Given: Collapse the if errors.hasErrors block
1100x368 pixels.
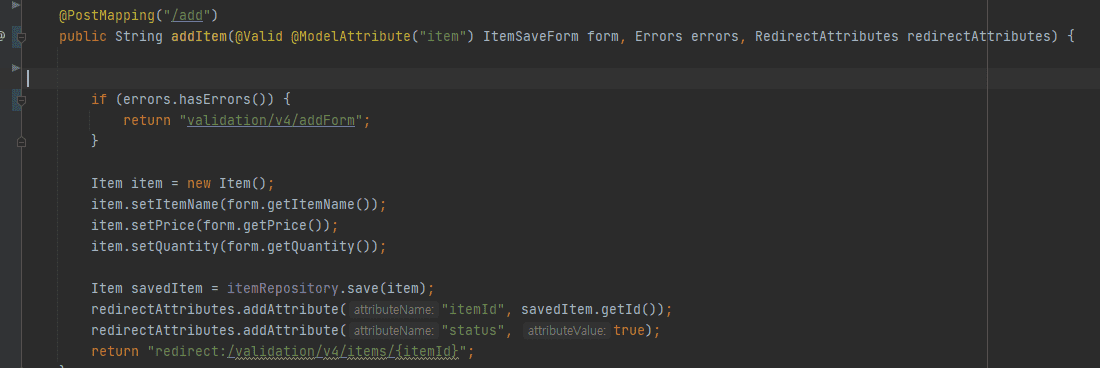Looking at the screenshot, I should [20, 100].
